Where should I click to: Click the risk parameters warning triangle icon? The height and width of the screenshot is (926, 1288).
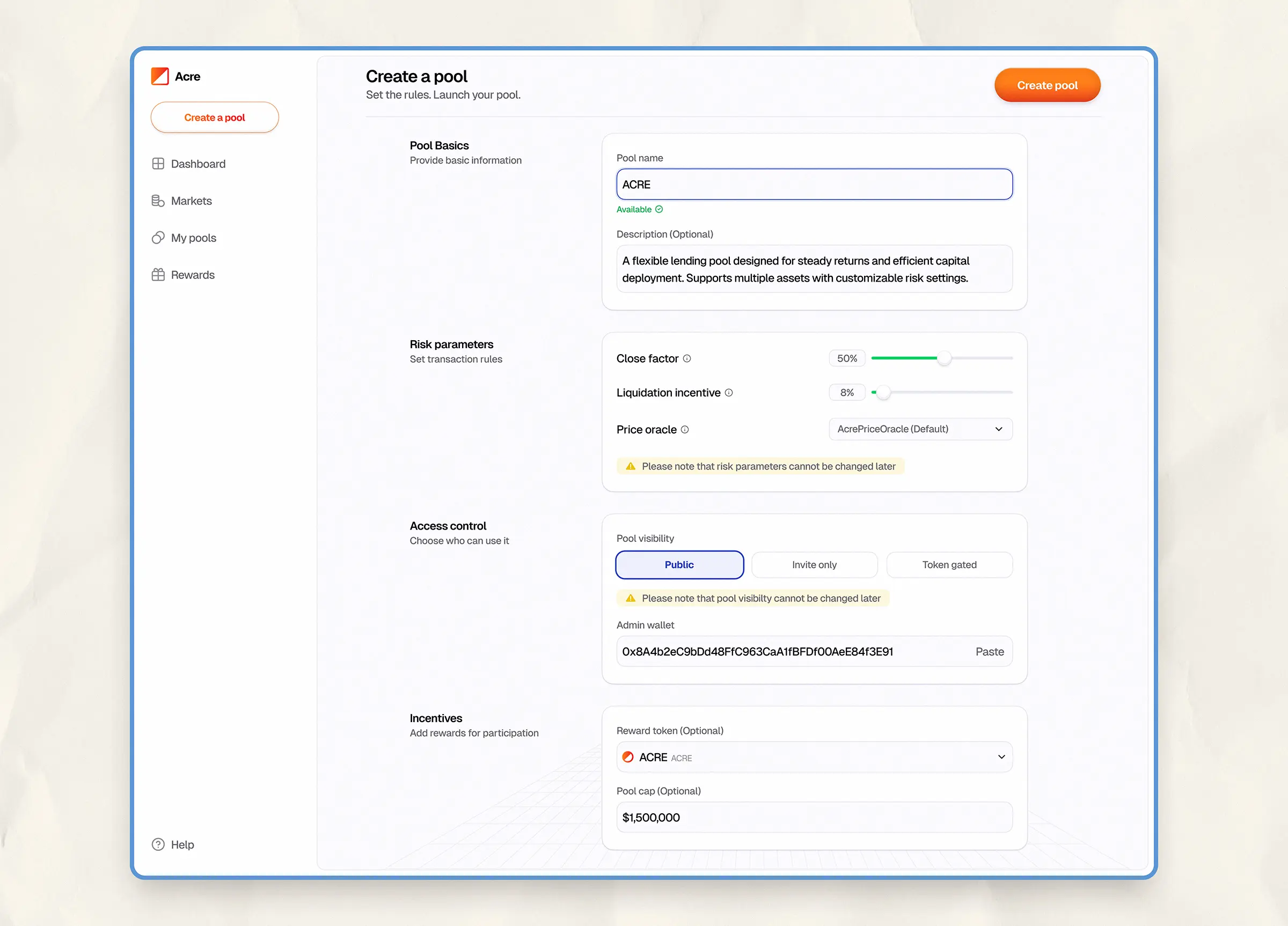[x=631, y=466]
